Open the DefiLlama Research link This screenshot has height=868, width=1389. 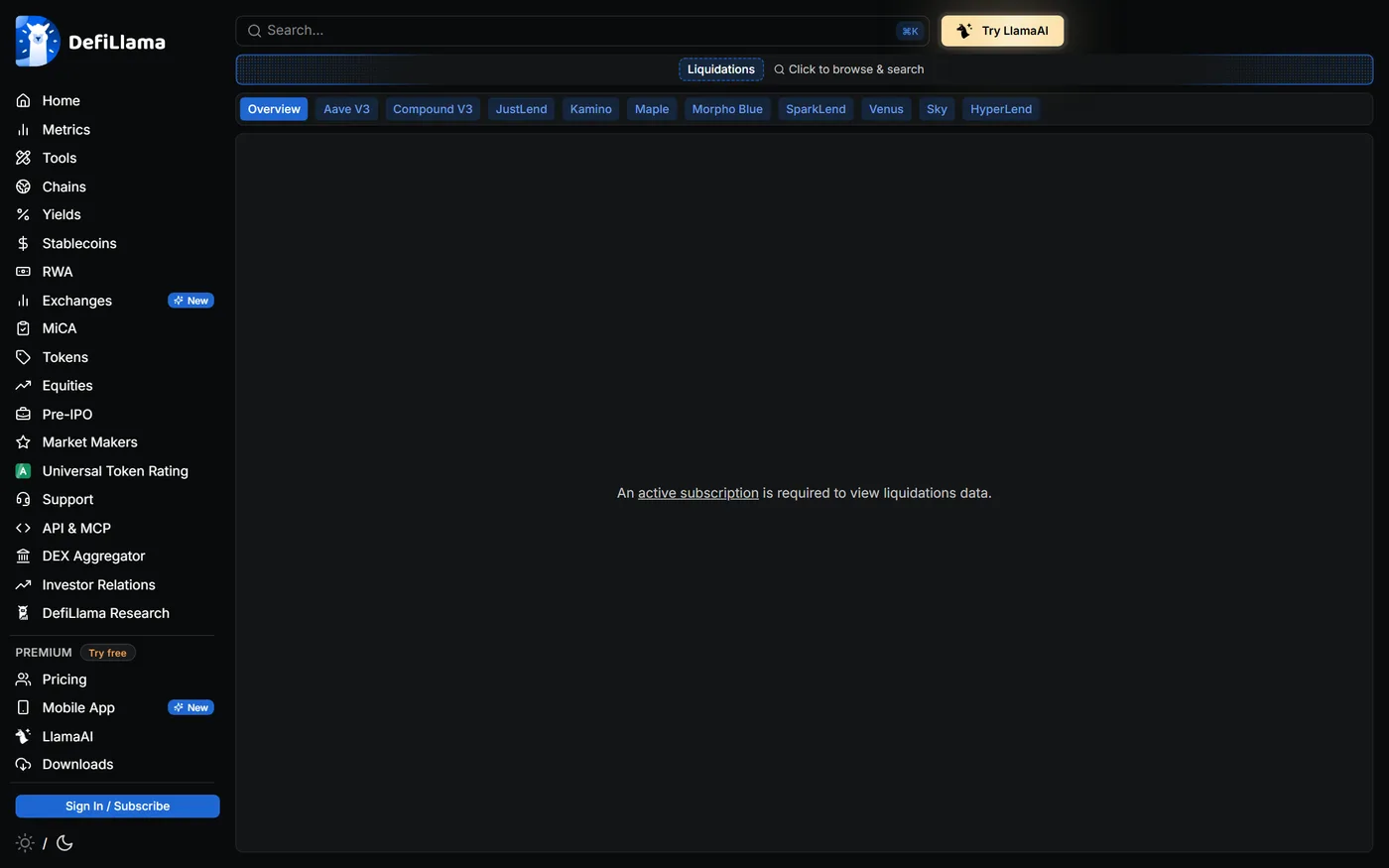point(106,613)
